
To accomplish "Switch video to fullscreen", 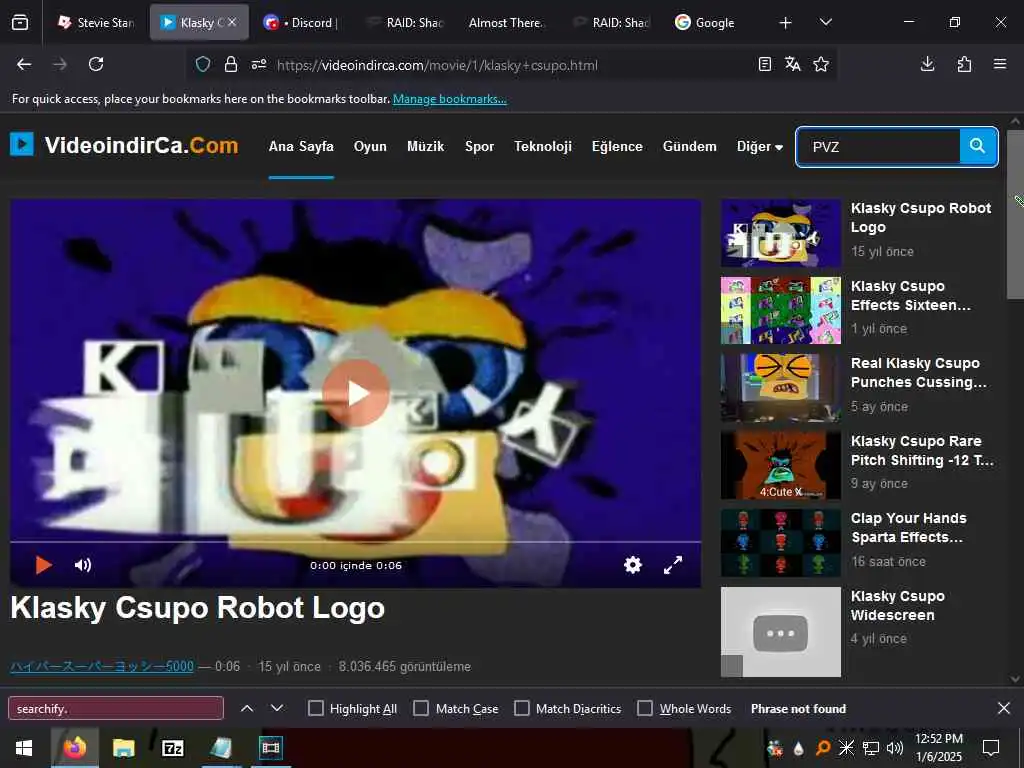I will click(673, 565).
